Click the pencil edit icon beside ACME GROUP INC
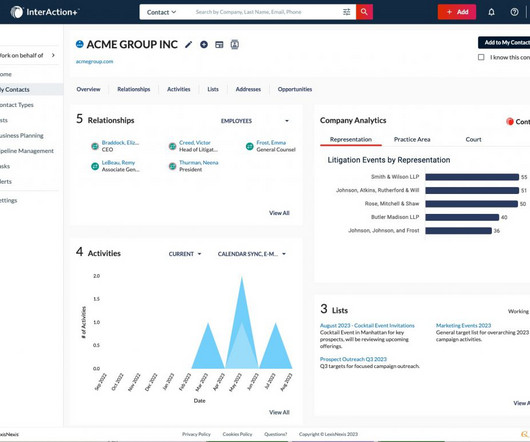The width and height of the screenshot is (530, 442). pyautogui.click(x=189, y=45)
